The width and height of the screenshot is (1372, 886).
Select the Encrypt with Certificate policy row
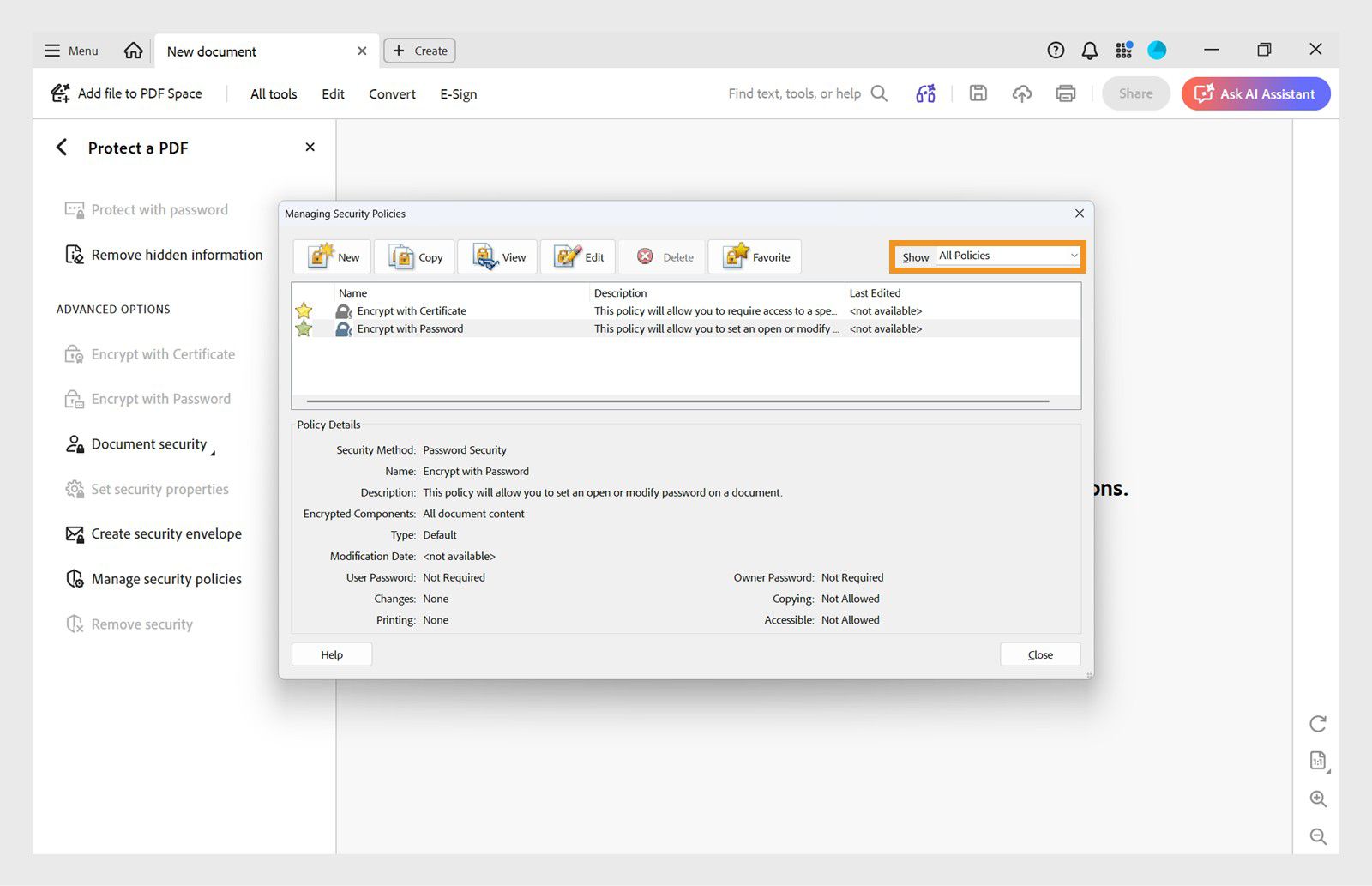686,310
